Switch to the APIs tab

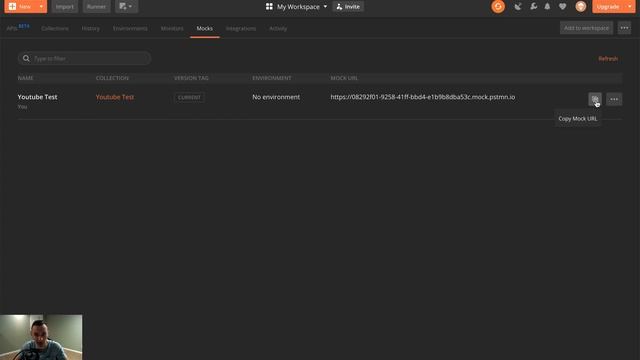click(18, 28)
